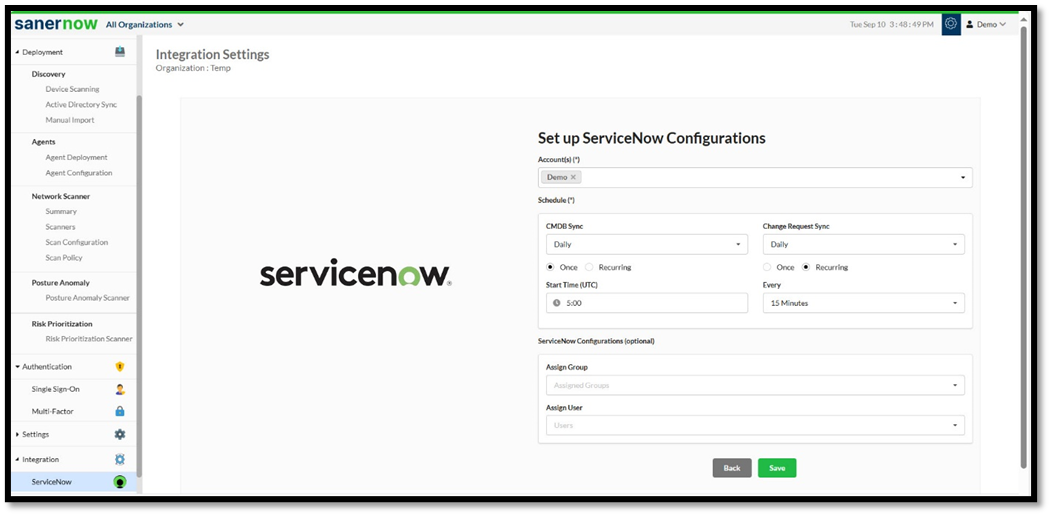Click the Posture Anomaly heading
The image size is (1050, 515).
pos(60,283)
